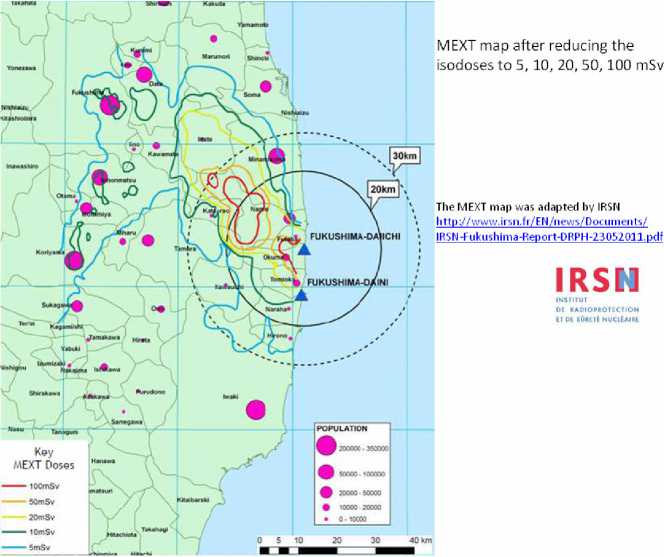
Task: Click the 'Kawamata' town label
Action: [163, 154]
